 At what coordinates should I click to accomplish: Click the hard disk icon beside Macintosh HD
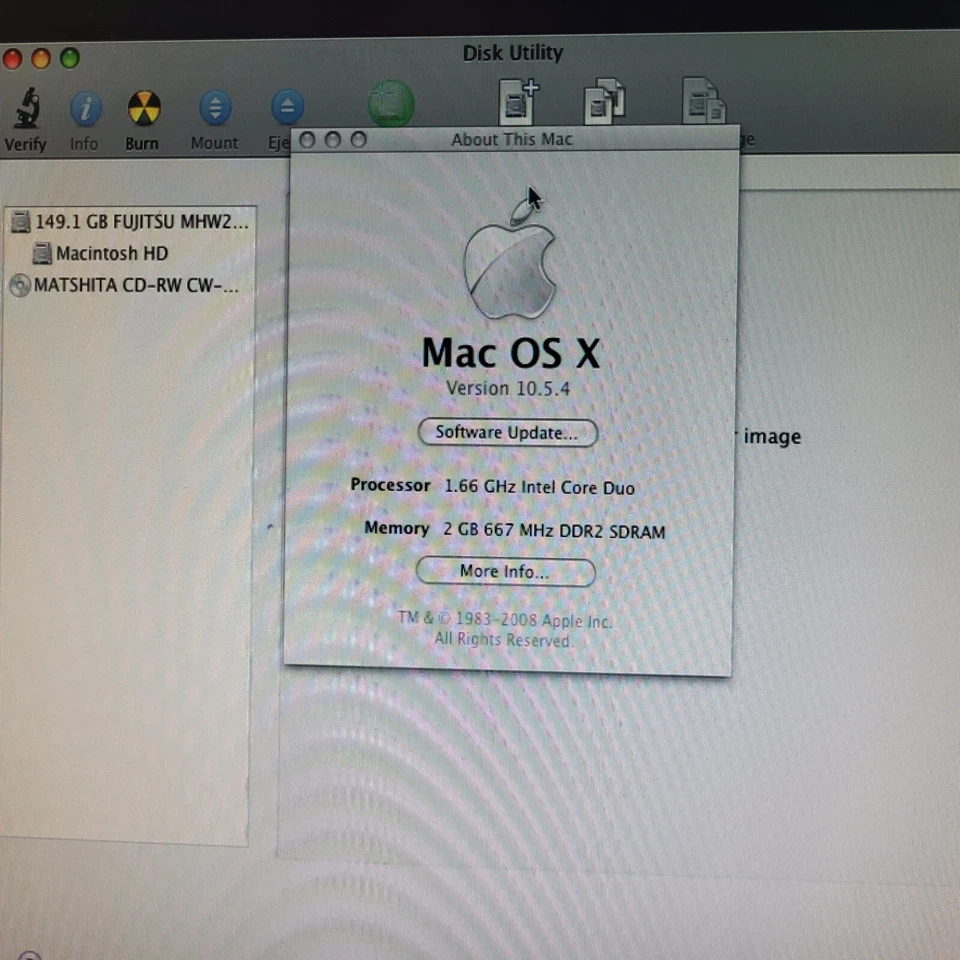41,253
